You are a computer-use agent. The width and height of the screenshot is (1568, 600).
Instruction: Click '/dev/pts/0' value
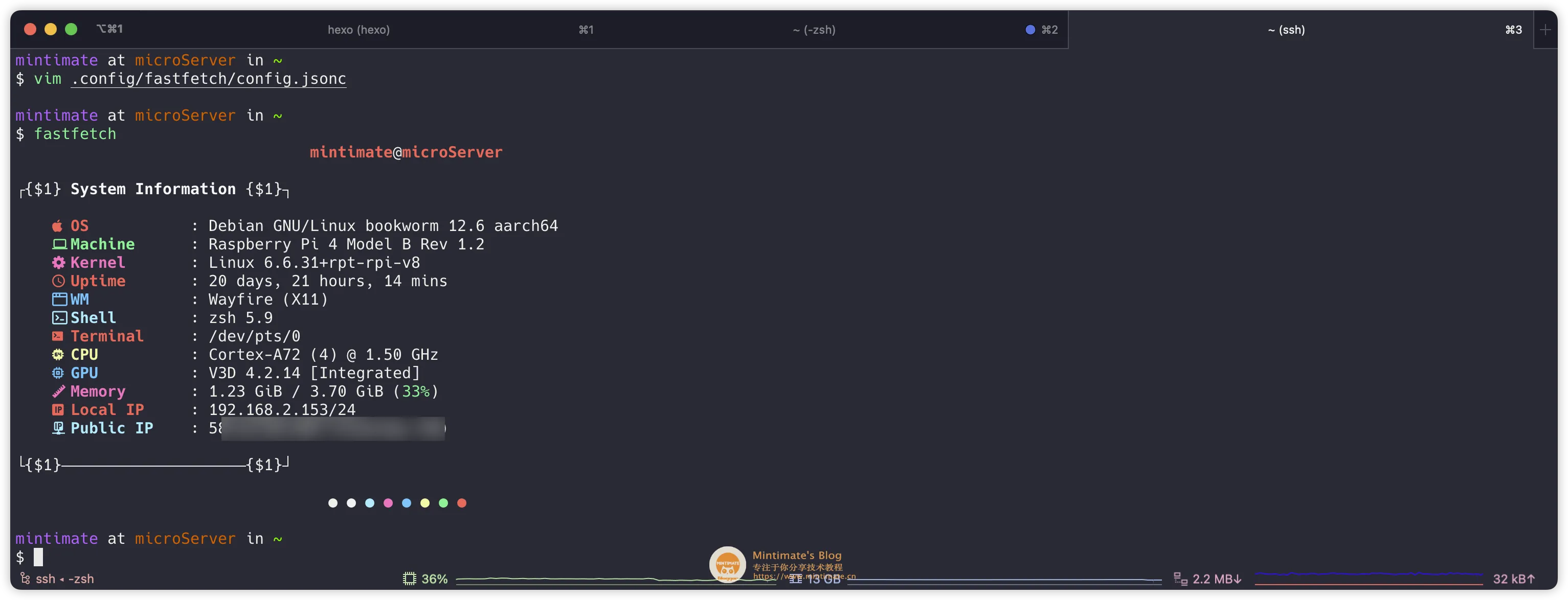[255, 336]
